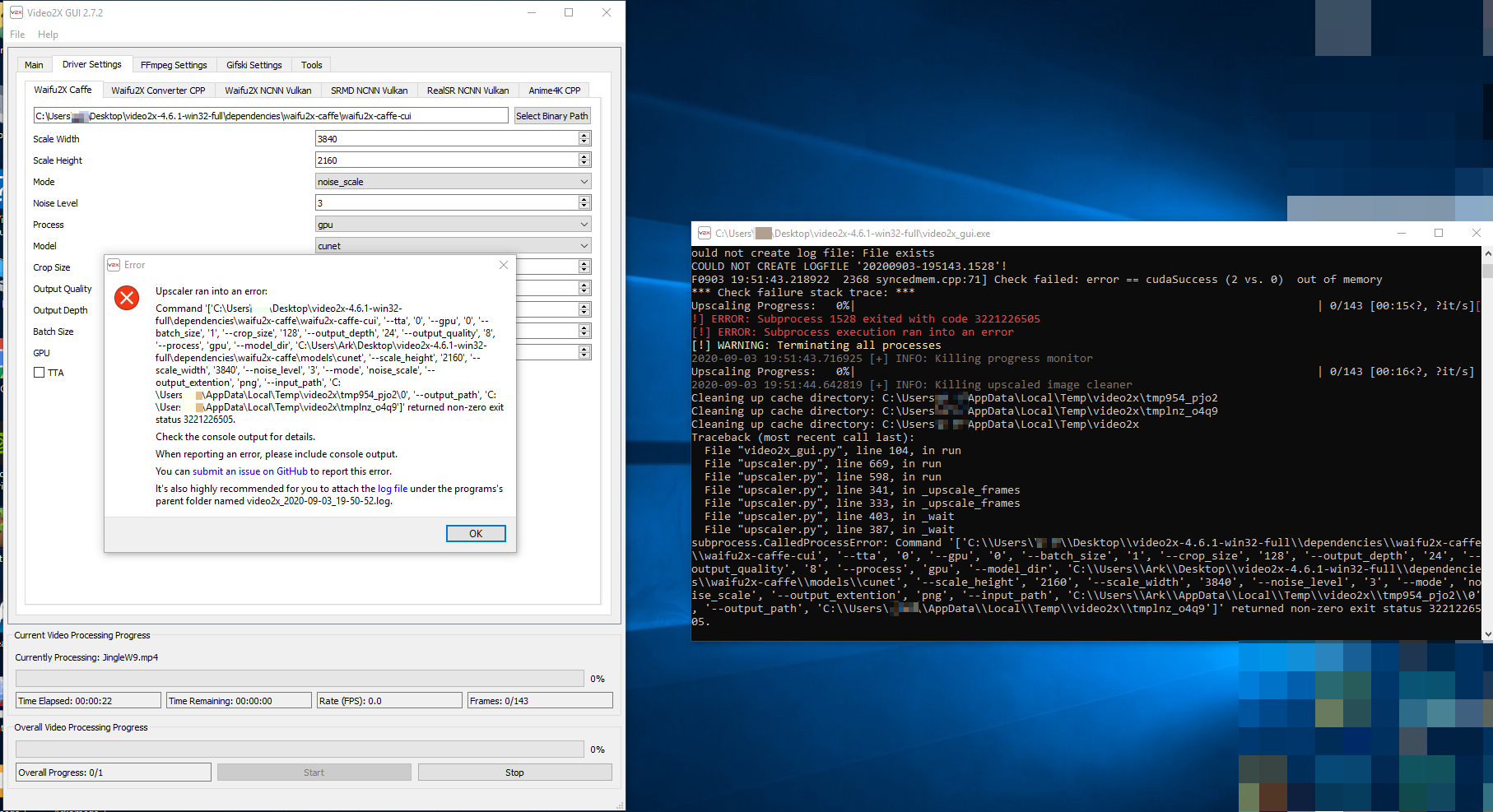The width and height of the screenshot is (1493, 812).
Task: Open the File menu
Action: (x=17, y=35)
